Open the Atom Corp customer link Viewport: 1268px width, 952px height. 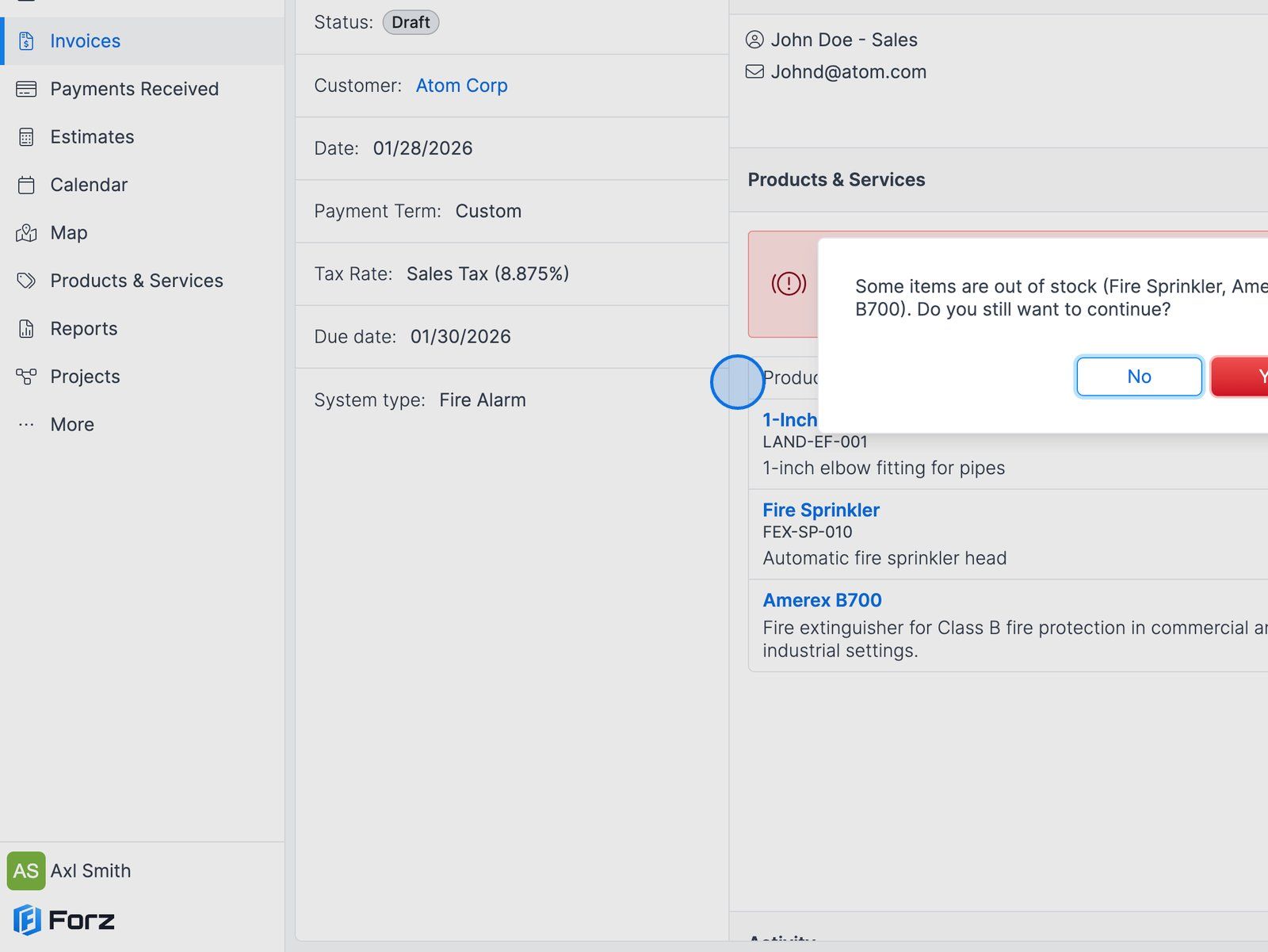[x=461, y=86]
